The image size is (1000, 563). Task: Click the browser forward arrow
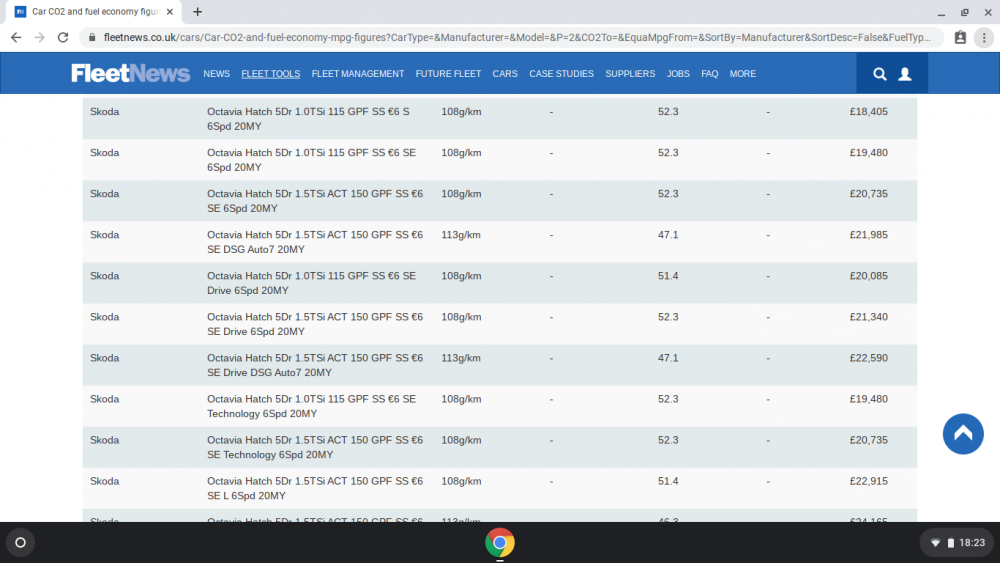coord(40,38)
